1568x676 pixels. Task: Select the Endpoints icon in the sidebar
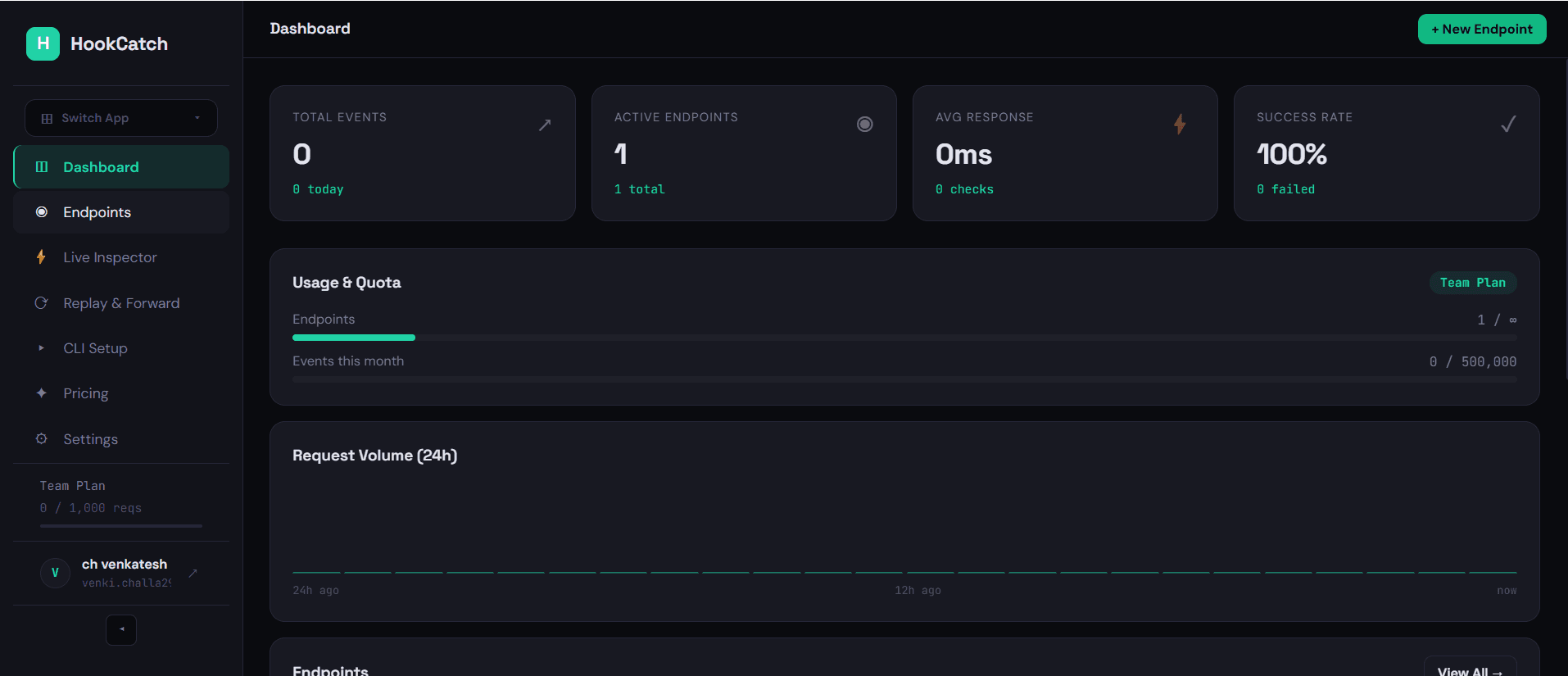(41, 212)
